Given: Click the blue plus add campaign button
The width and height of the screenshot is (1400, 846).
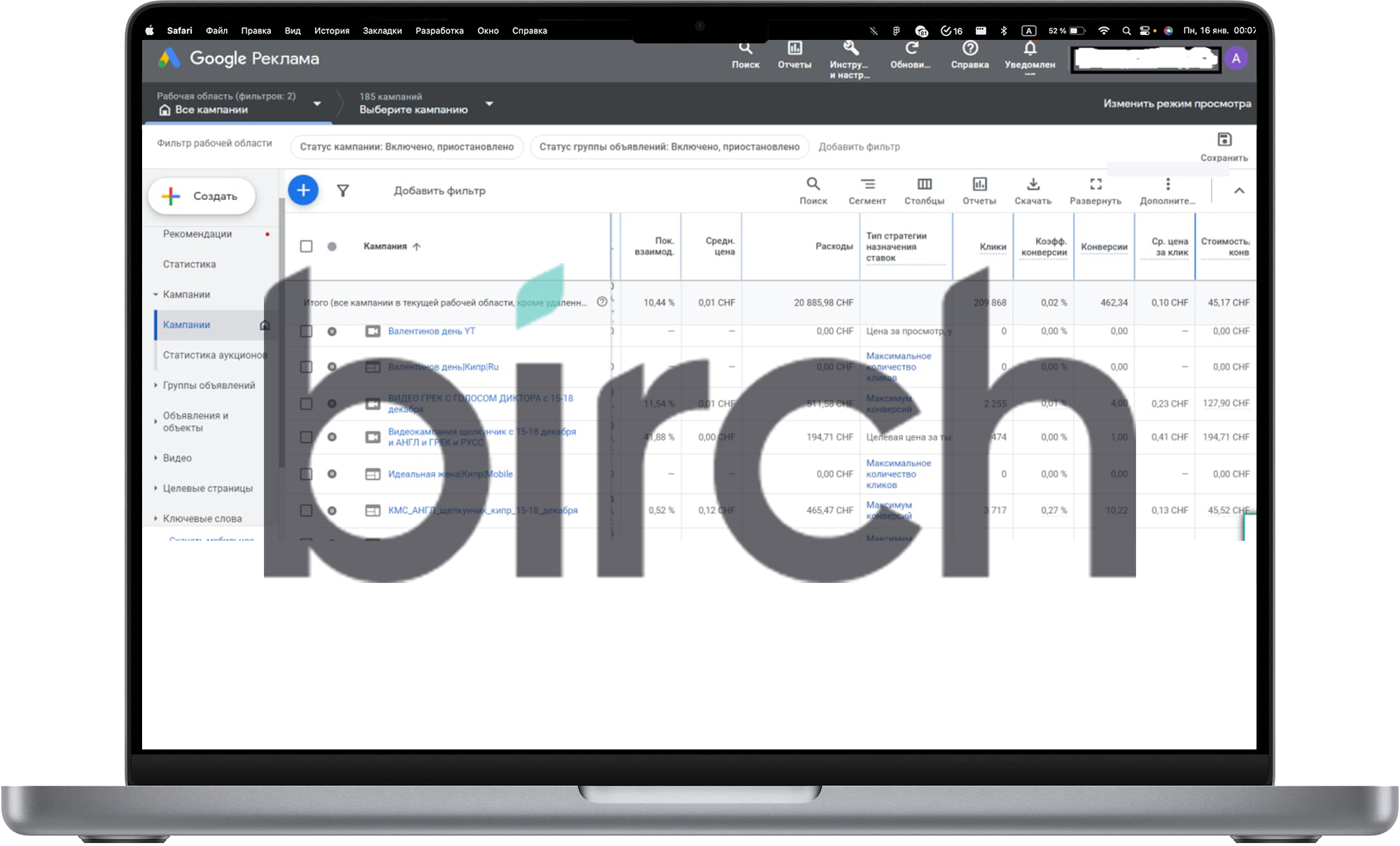Looking at the screenshot, I should pyautogui.click(x=303, y=190).
